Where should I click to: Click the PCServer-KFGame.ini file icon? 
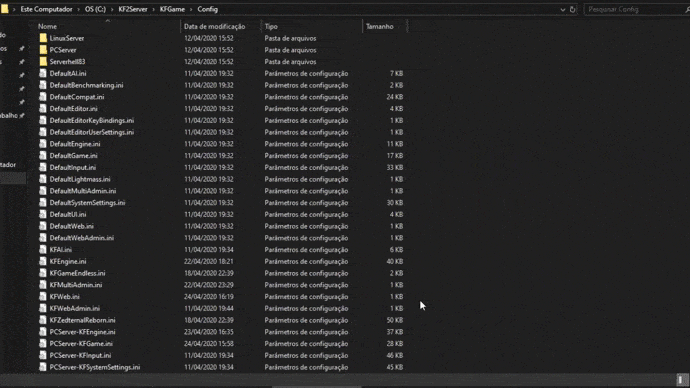(x=43, y=344)
